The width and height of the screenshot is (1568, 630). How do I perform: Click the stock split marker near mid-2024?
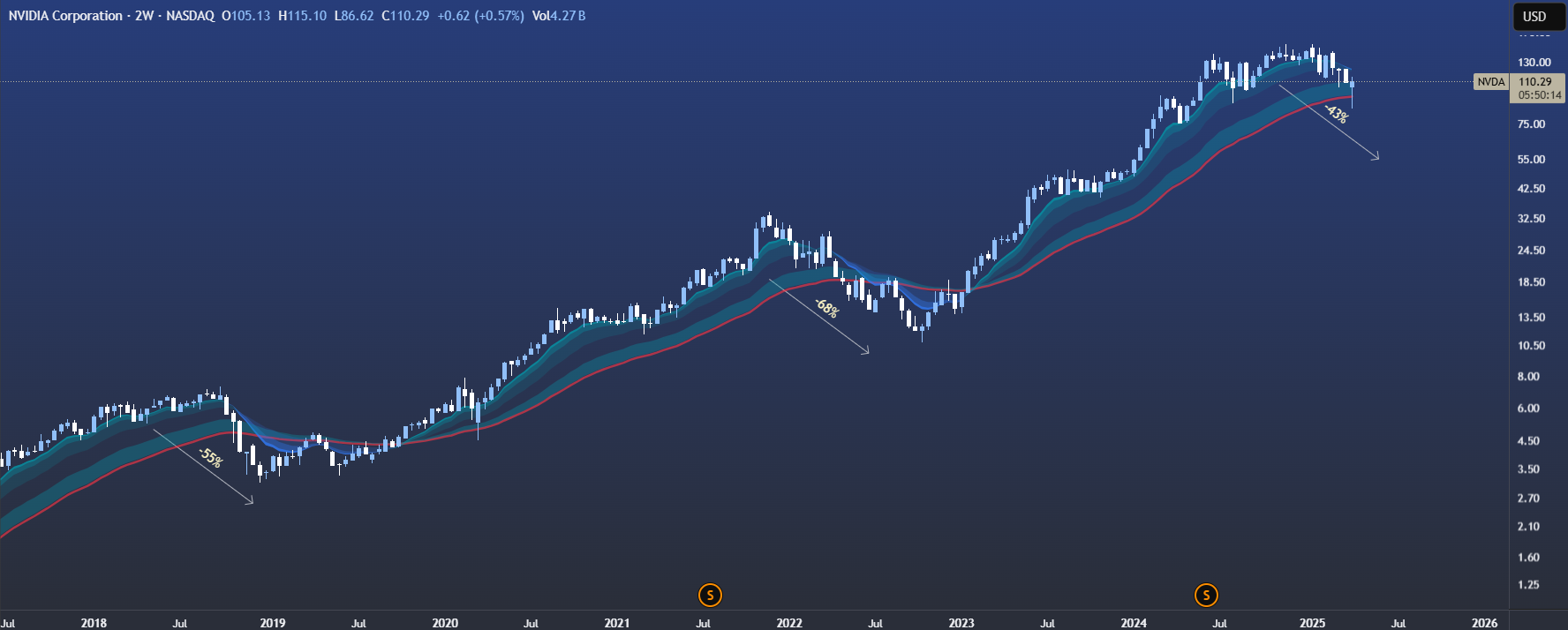point(1206,595)
